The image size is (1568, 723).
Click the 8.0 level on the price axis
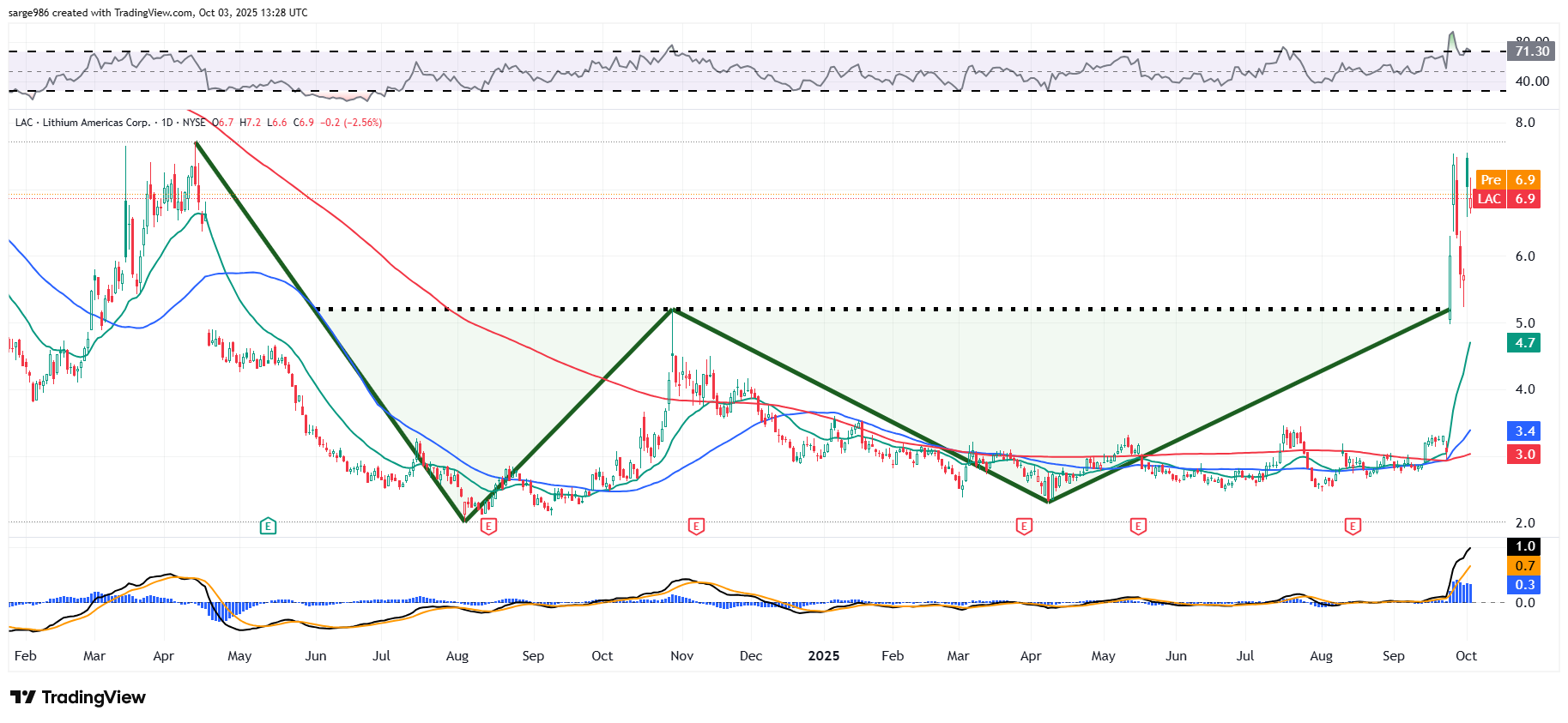[1525, 123]
